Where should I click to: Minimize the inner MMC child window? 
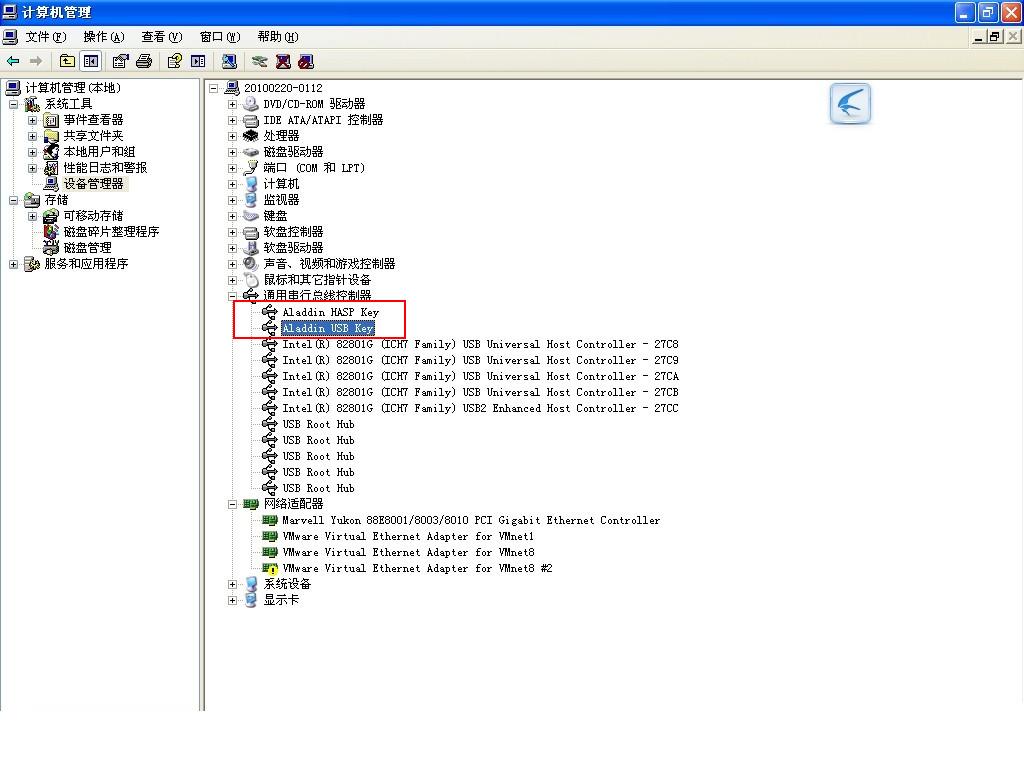coord(978,37)
